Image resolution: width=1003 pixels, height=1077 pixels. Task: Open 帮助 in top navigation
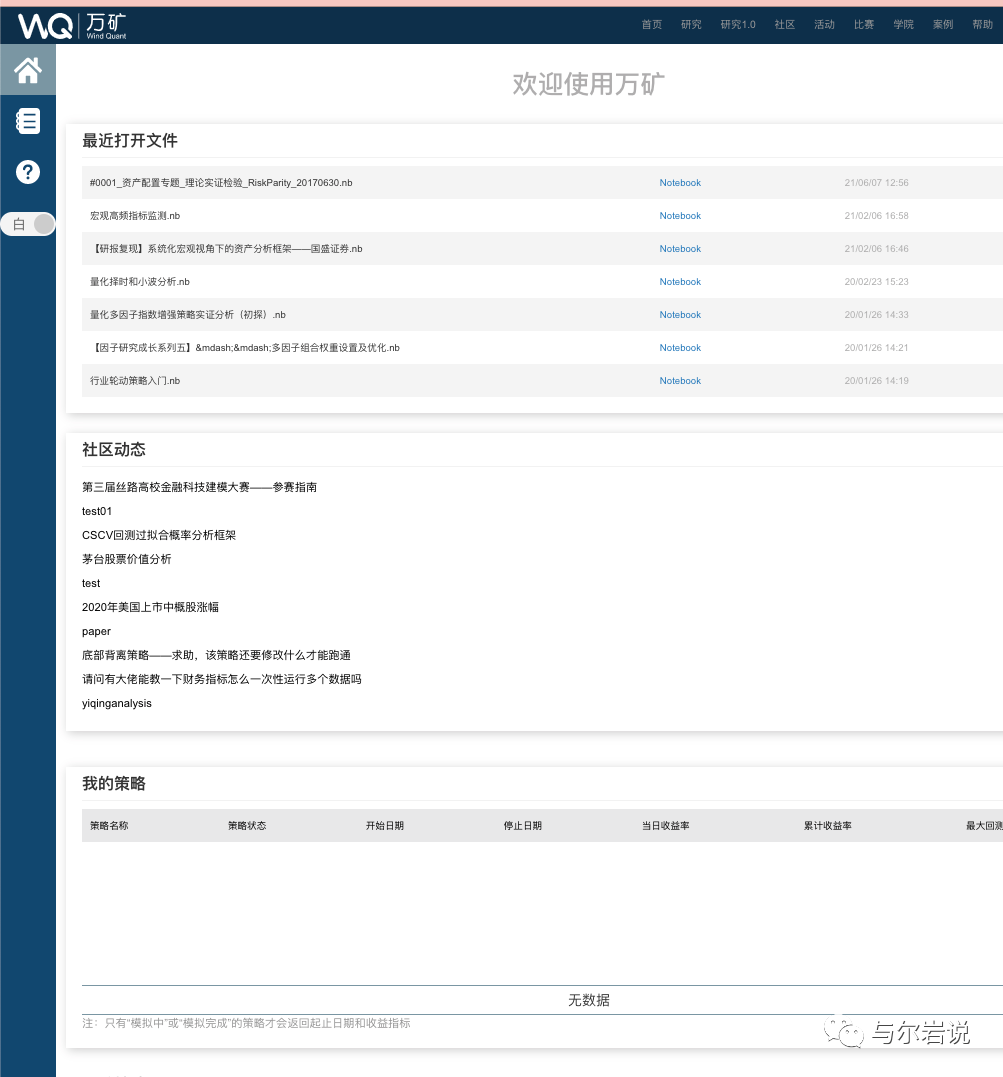[x=982, y=25]
